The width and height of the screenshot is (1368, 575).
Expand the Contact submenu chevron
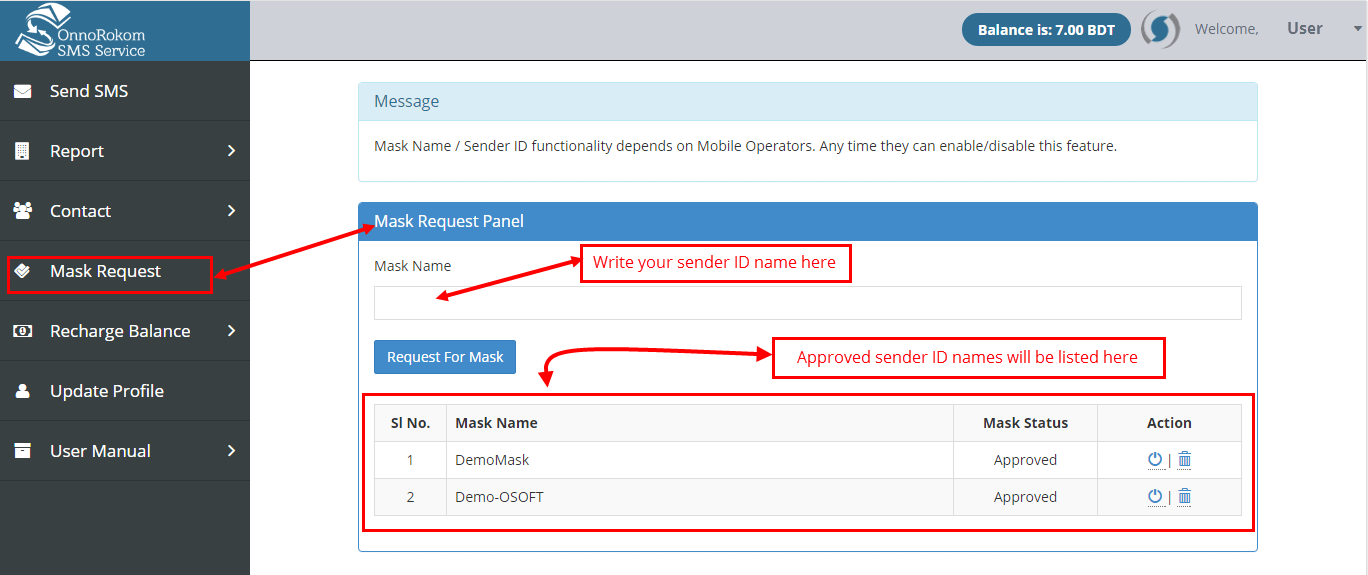pyautogui.click(x=231, y=211)
